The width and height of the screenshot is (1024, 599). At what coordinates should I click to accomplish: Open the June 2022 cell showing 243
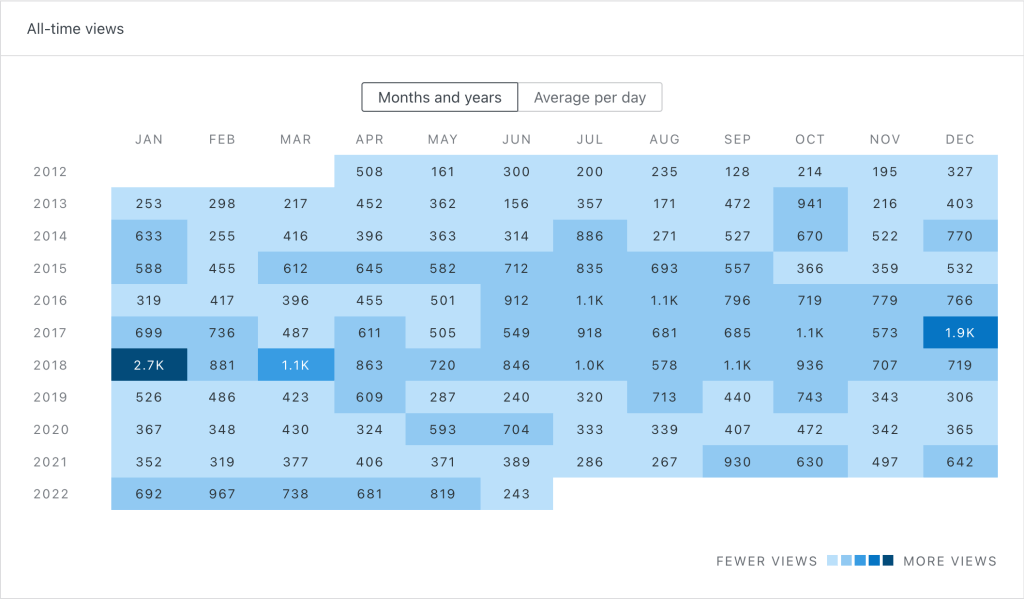point(517,494)
